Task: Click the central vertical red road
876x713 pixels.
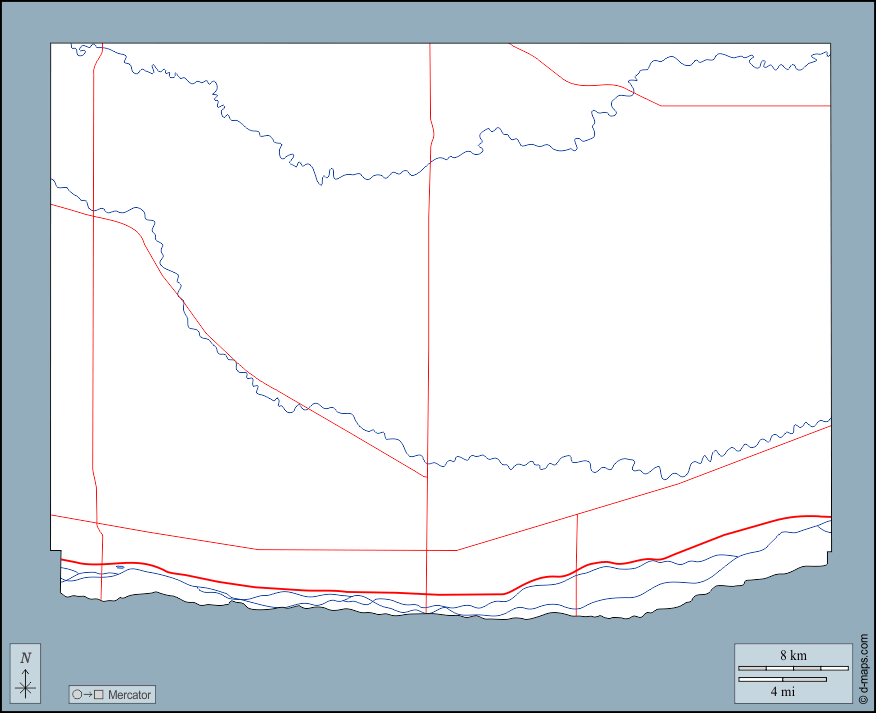Action: pyautogui.click(x=429, y=300)
